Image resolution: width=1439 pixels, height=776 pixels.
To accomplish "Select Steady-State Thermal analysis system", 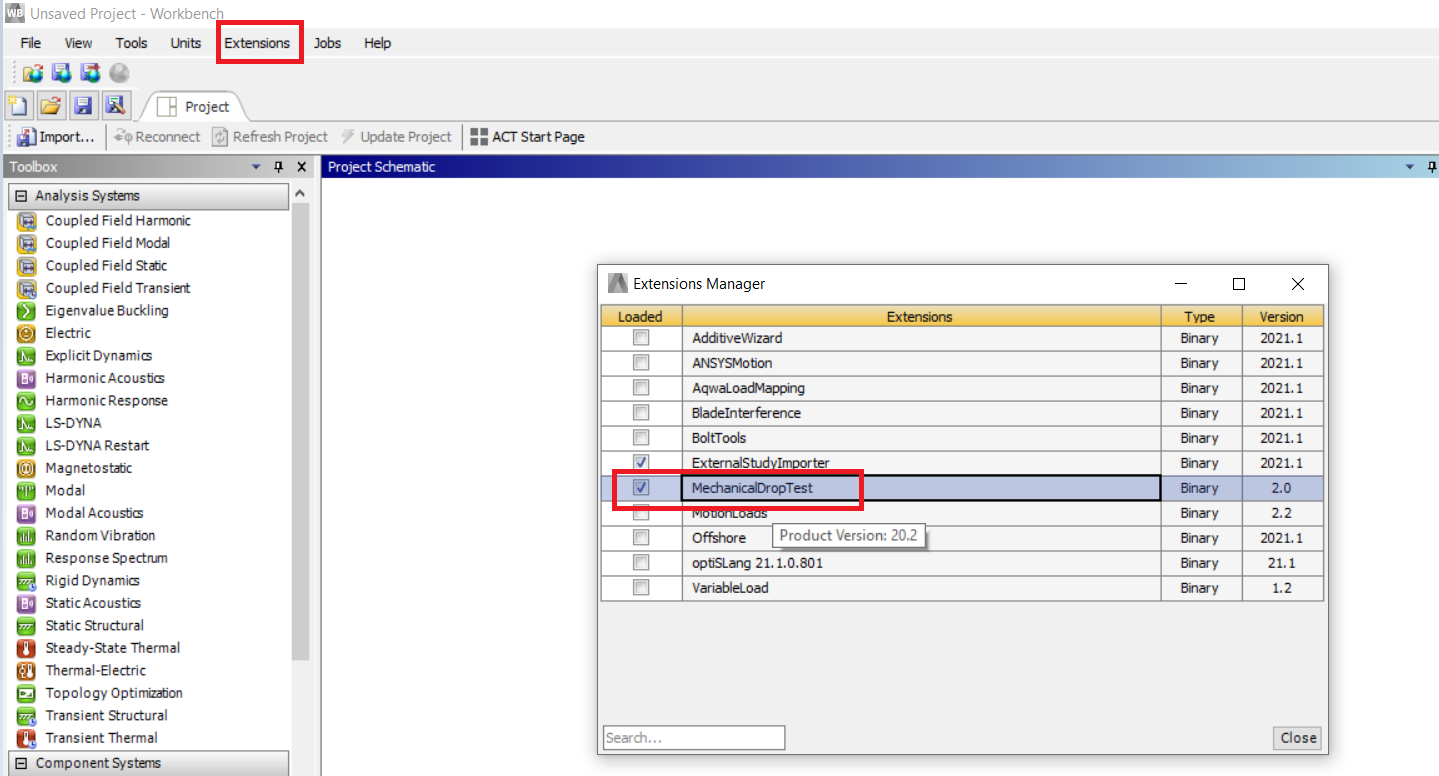I will [x=112, y=648].
